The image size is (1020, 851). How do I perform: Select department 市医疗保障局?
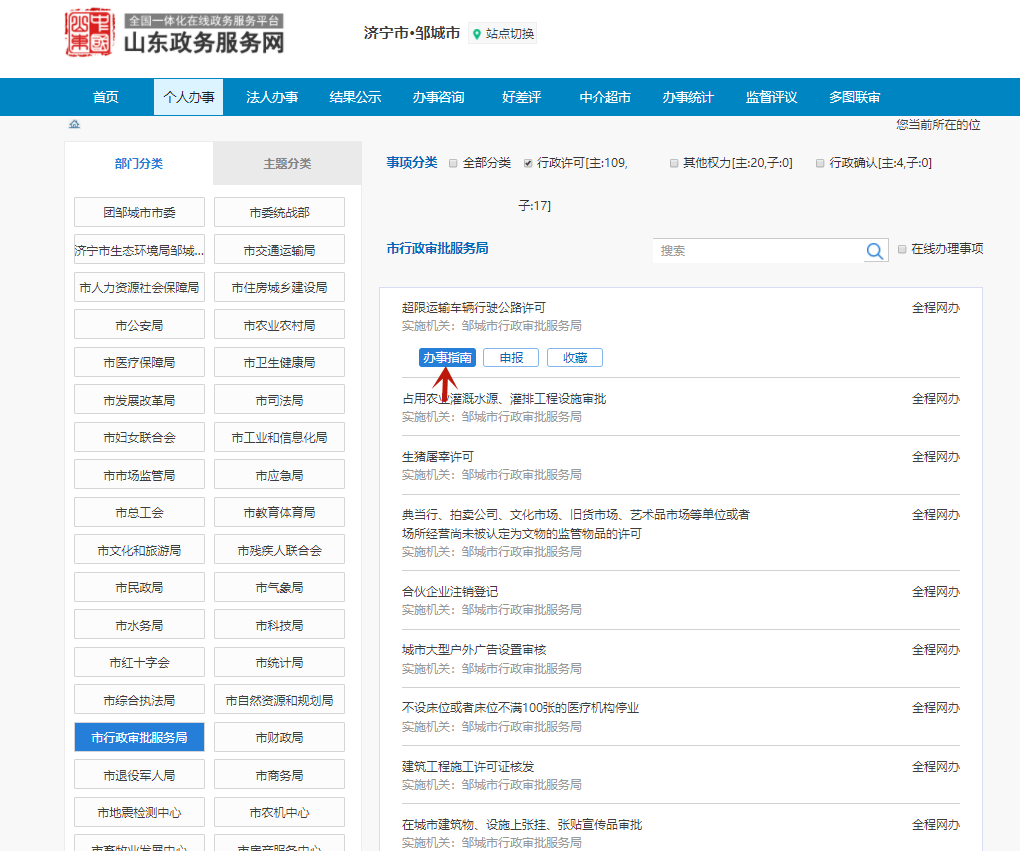[x=139, y=362]
